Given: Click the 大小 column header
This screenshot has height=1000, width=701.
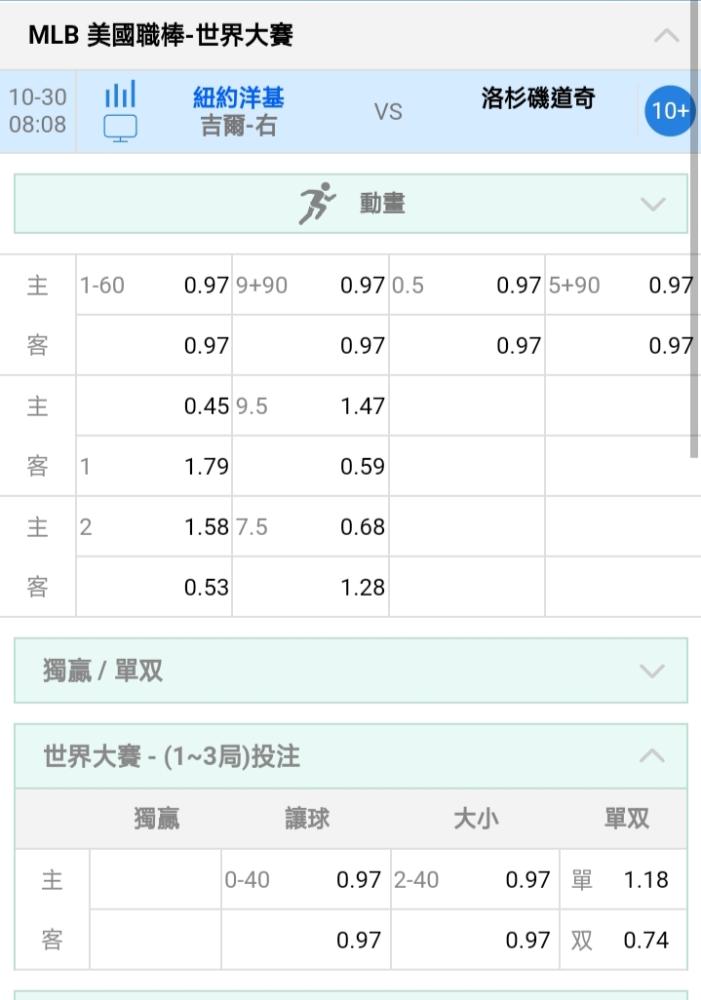Looking at the screenshot, I should [476, 818].
